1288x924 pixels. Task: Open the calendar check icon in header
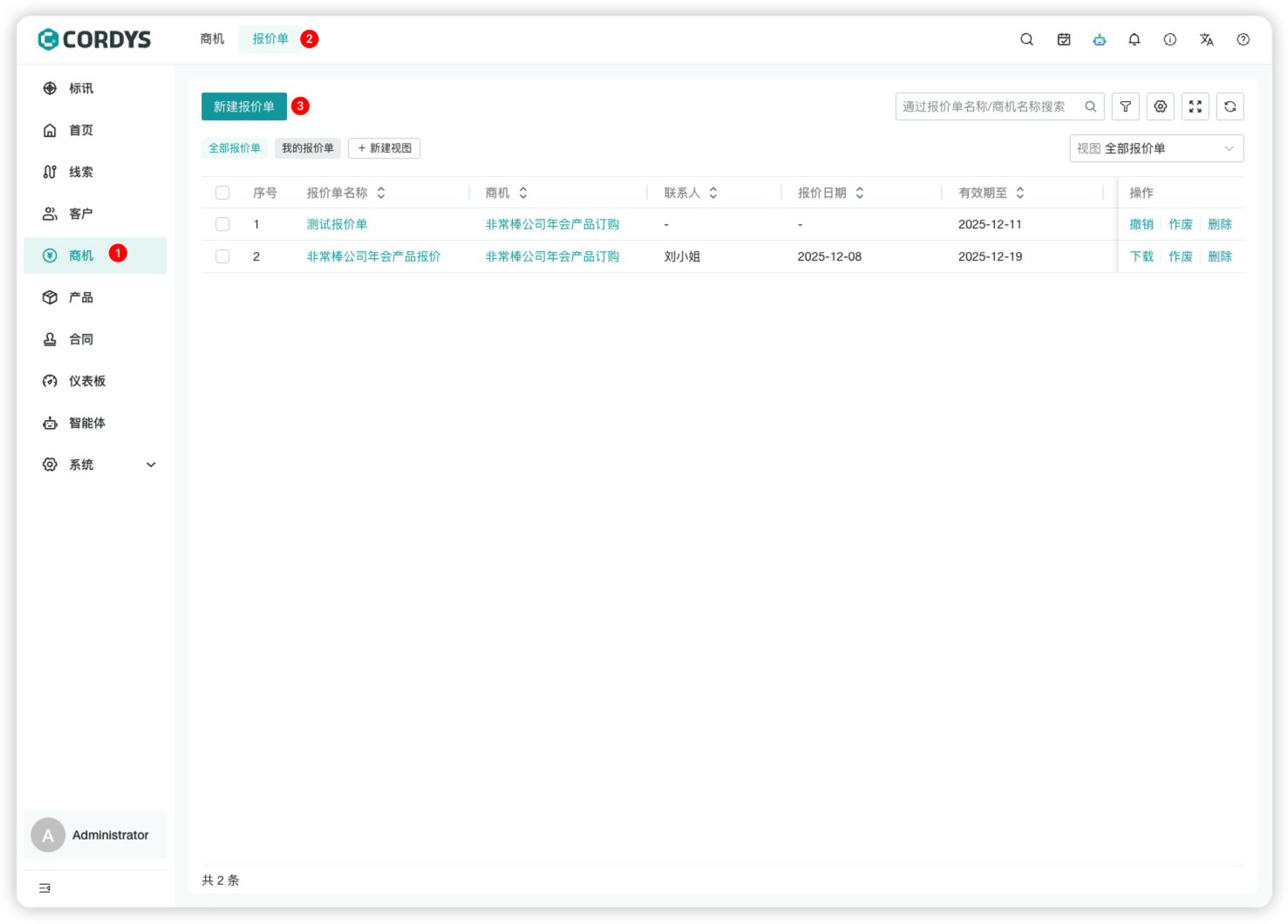pyautogui.click(x=1063, y=39)
